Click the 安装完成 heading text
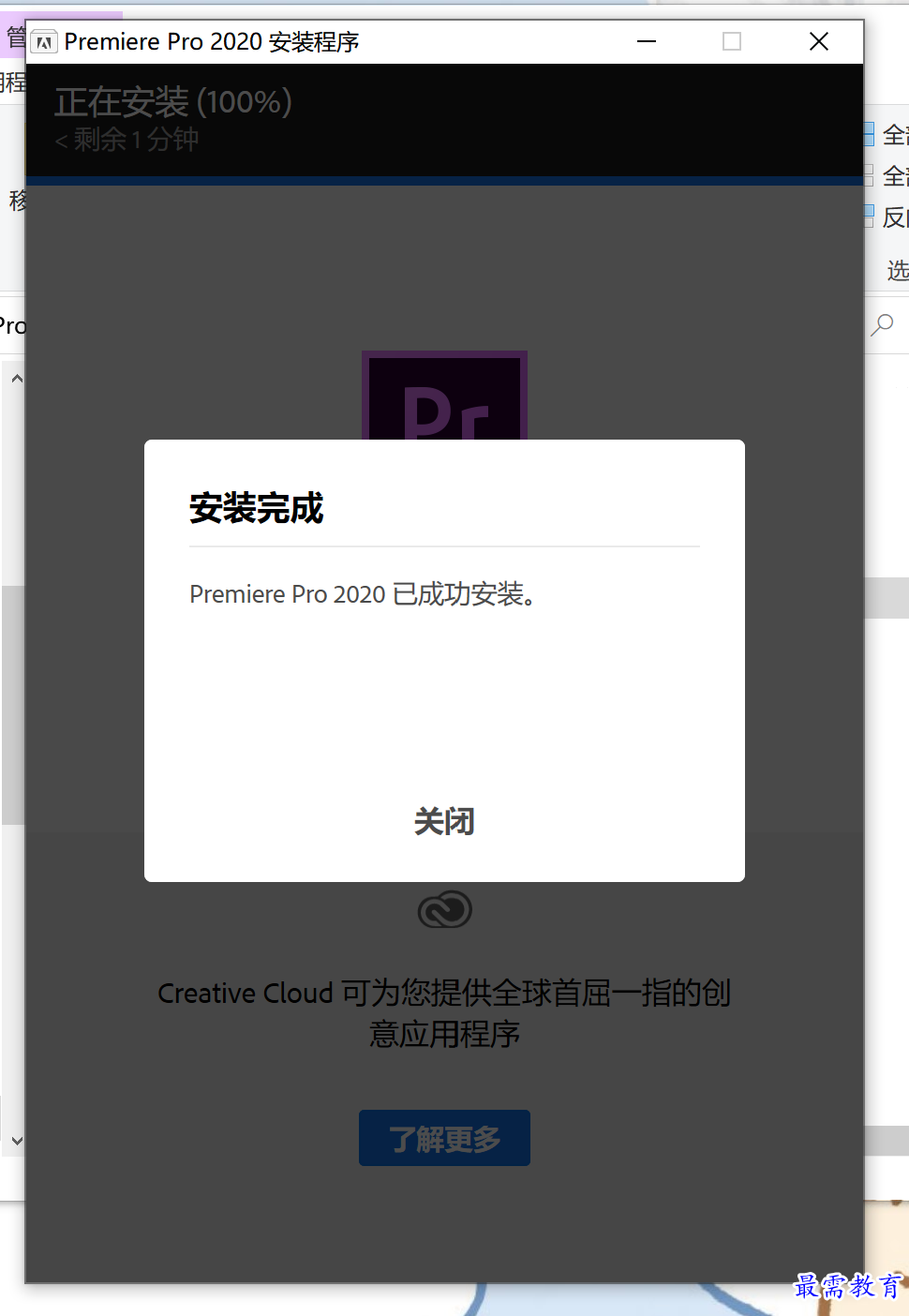The height and width of the screenshot is (1316, 909). [256, 508]
